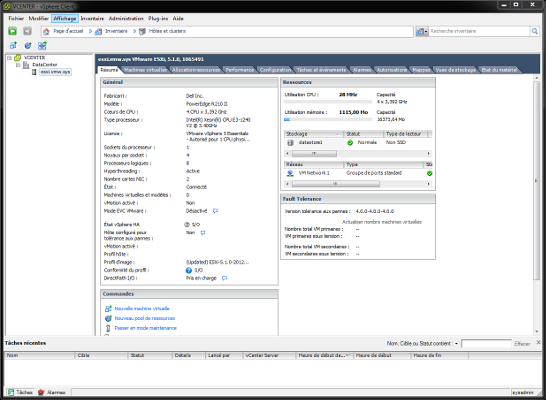Click the Recherche inventaire search field
Image resolution: width=546 pixels, height=400 pixels.
click(x=479, y=31)
